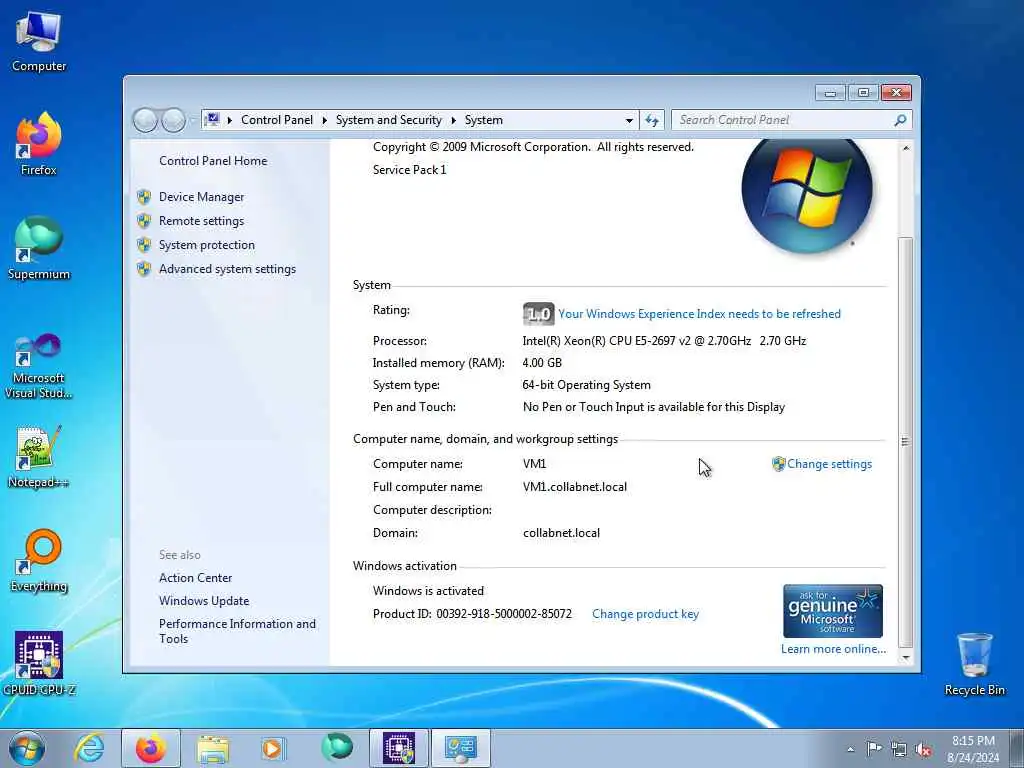Viewport: 1024px width, 768px height.
Task: Click the VM1.collabnet.local full computer name
Action: (x=575, y=487)
